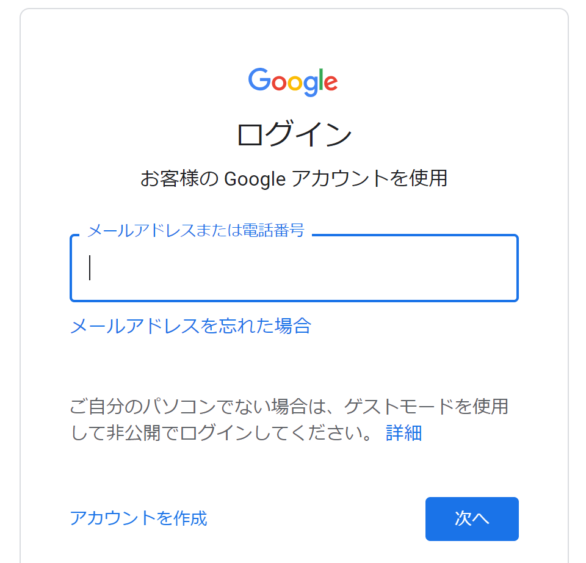586x563 pixels.
Task: Click the red e in Google logo
Action: [x=330, y=83]
